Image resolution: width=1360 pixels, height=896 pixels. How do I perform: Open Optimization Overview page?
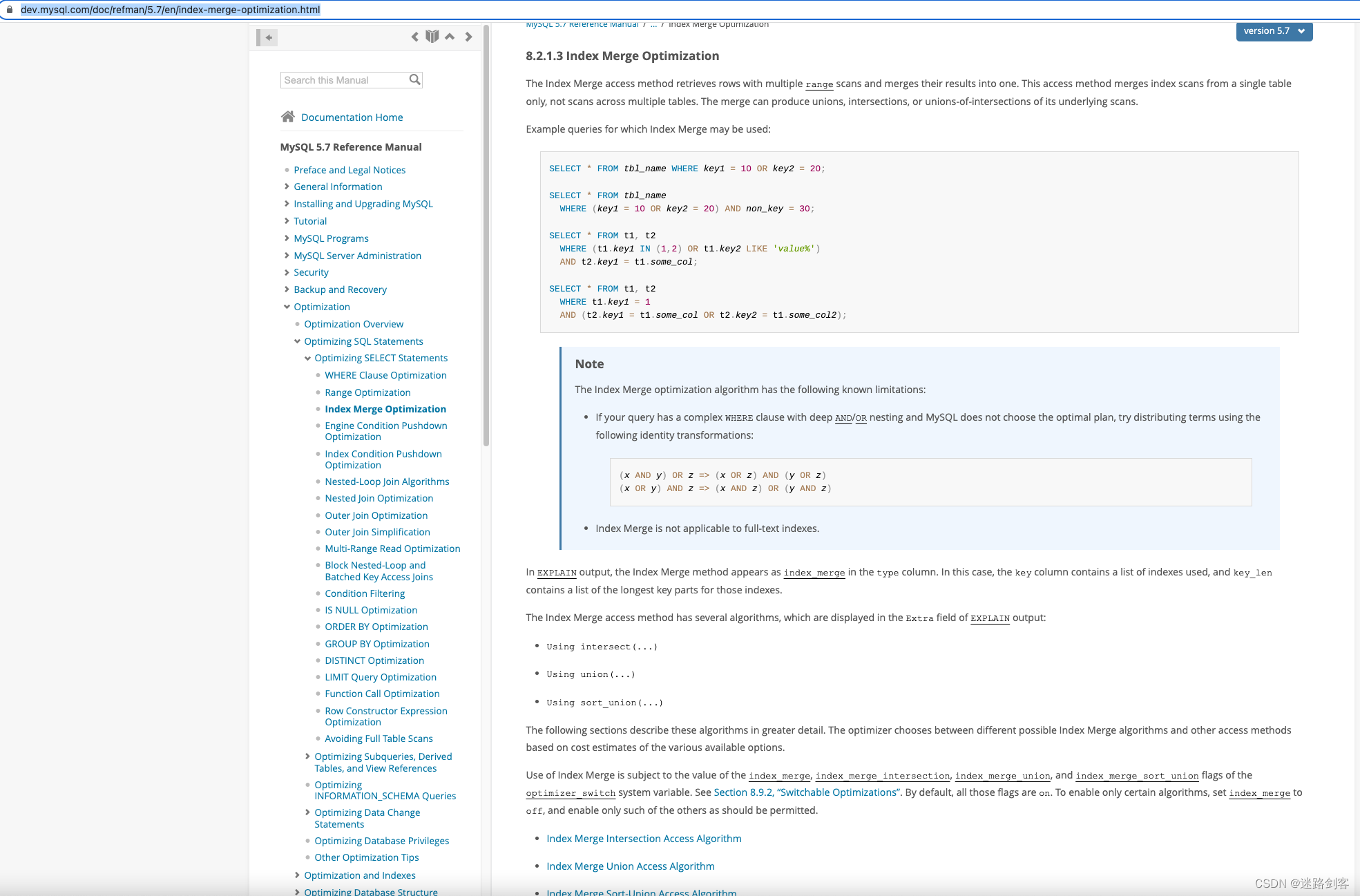[354, 324]
